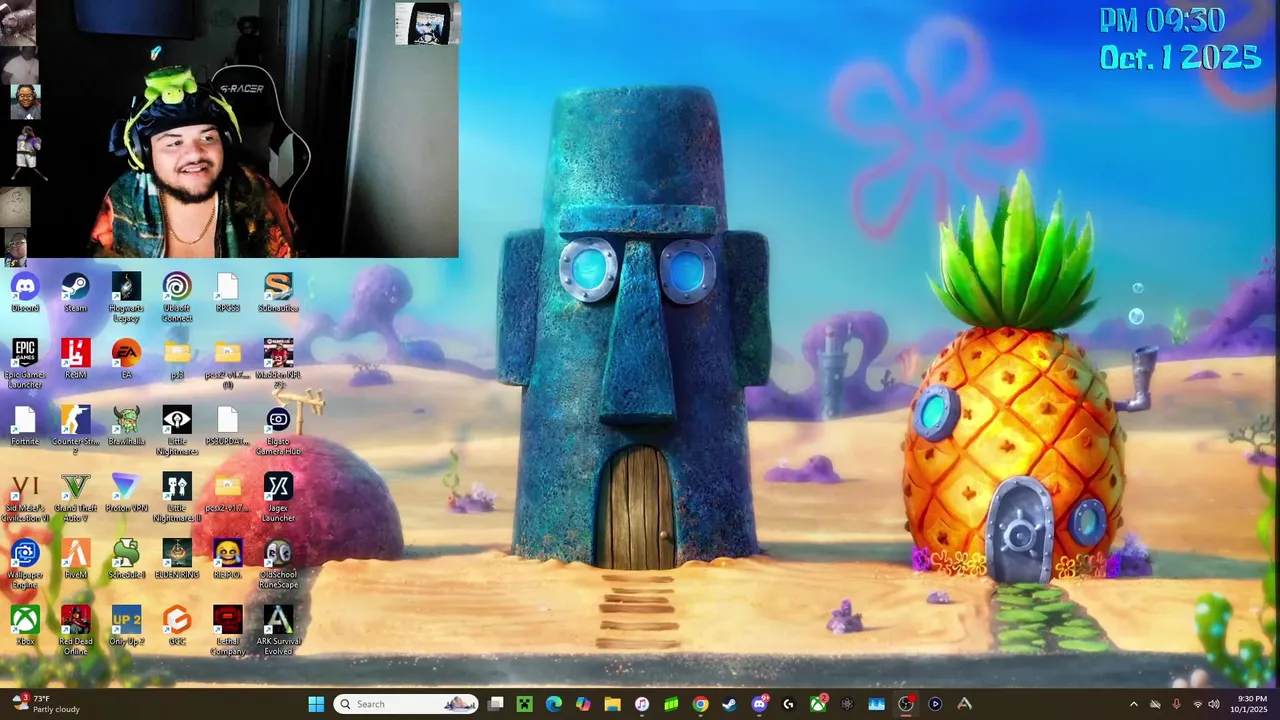Select the Fortnite desktop shortcut

pos(25,426)
